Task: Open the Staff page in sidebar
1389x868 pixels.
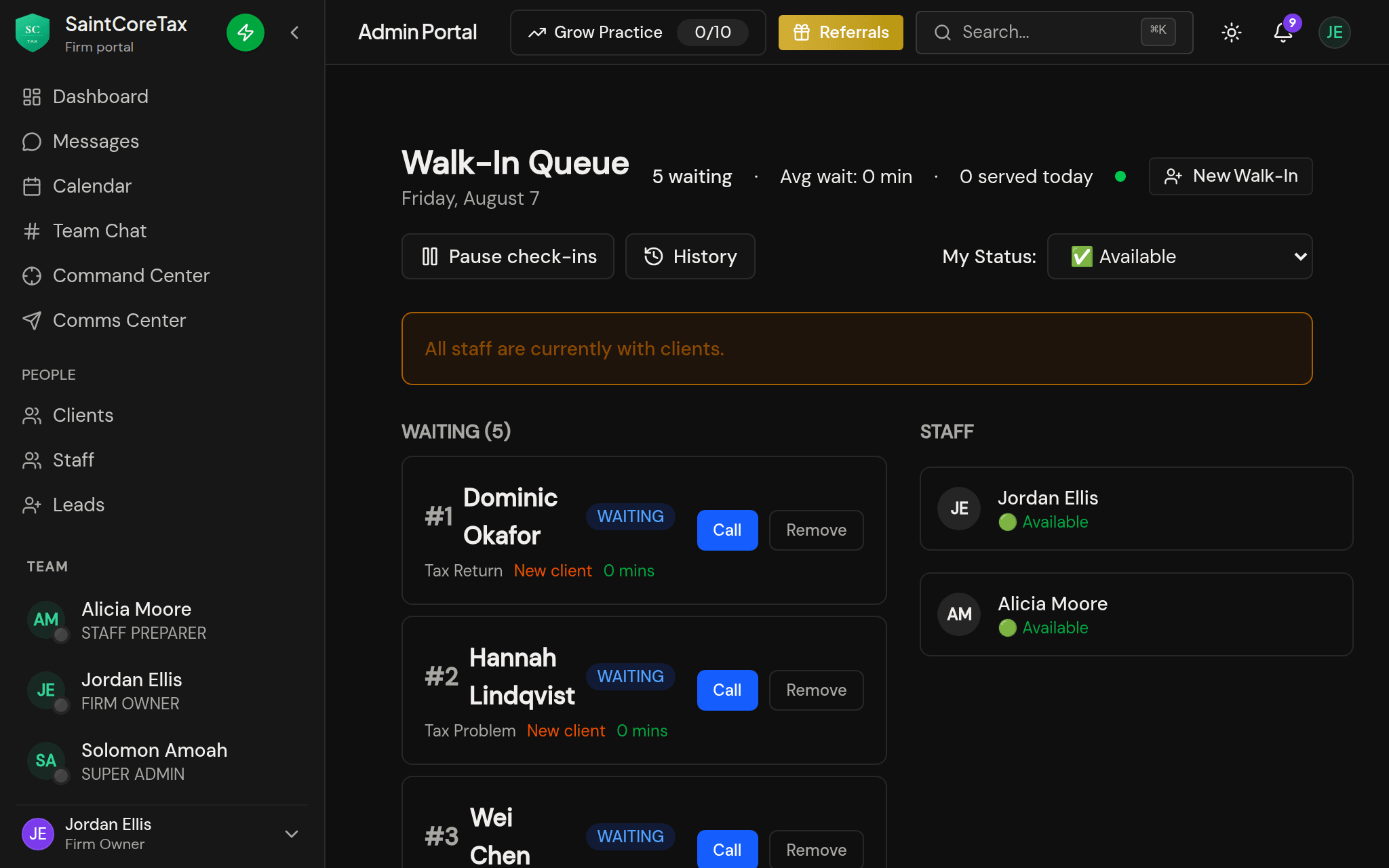Action: pyautogui.click(x=163, y=460)
